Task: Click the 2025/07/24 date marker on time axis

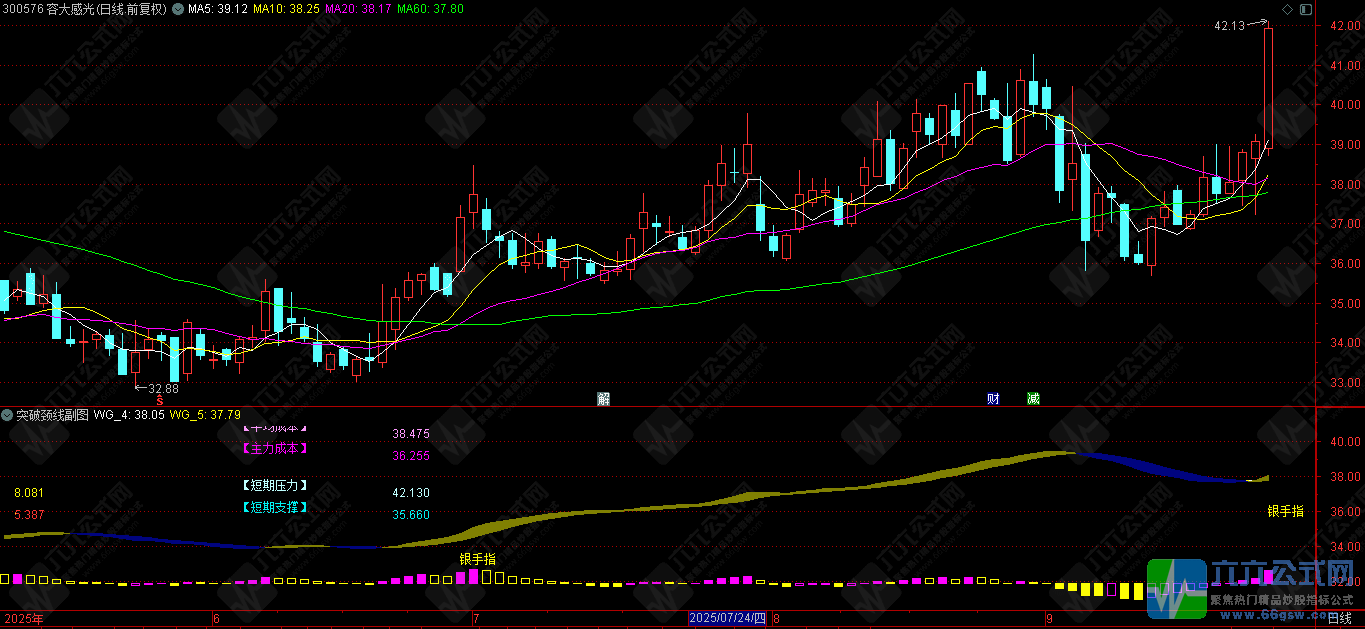Action: (727, 619)
